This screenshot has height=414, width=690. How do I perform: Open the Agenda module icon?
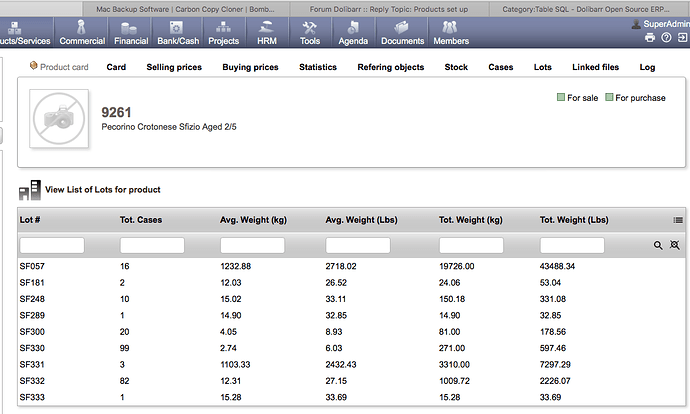[x=353, y=28]
